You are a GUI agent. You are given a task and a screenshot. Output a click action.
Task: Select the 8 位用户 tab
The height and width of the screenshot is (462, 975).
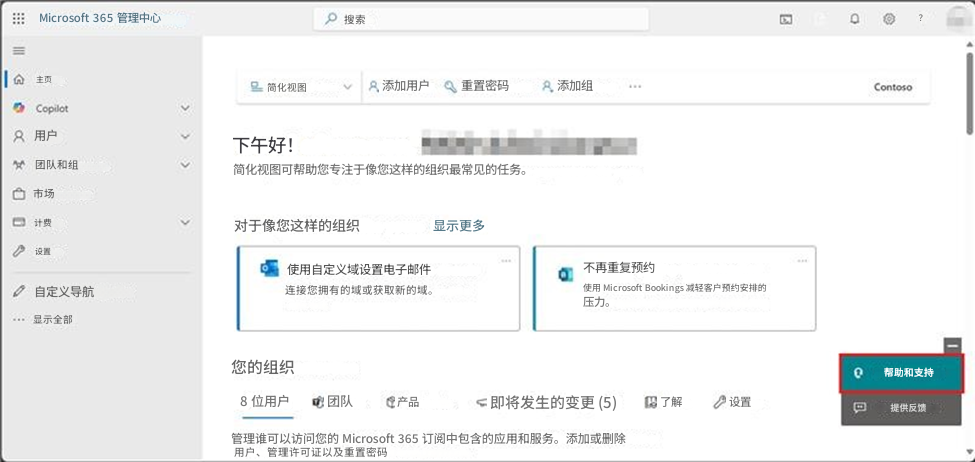(264, 402)
